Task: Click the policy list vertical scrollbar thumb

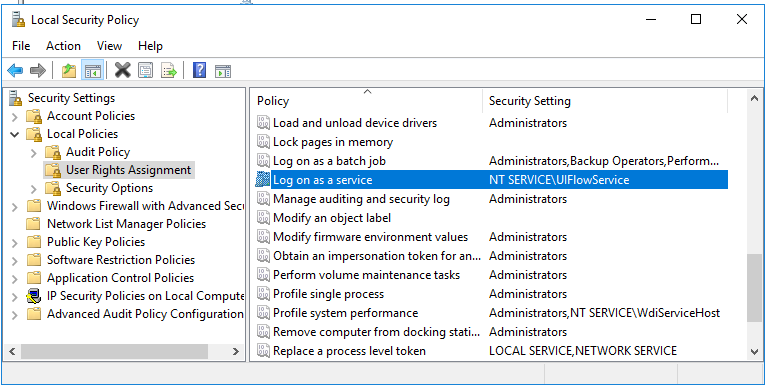Action: 753,288
